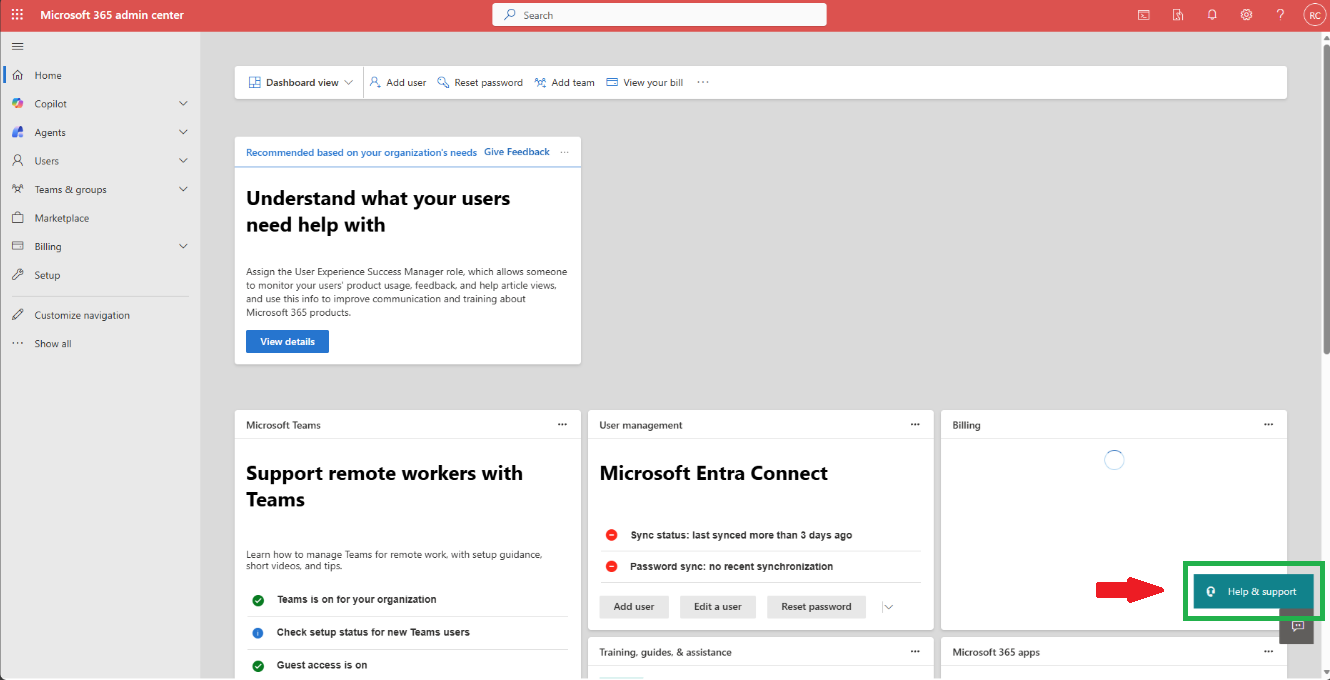
Task: Click the mobile app document icon in header
Action: (1178, 15)
